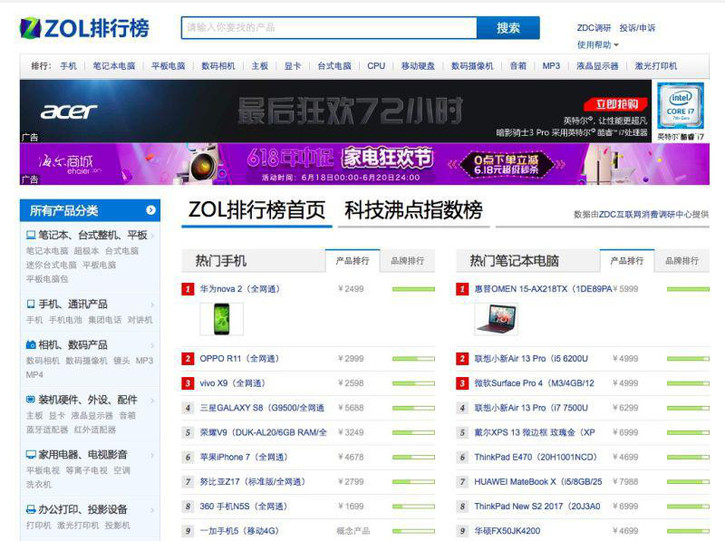Click the chip icon beside 装机硬件、外设、配件
This screenshot has width=725, height=541.
pyautogui.click(x=31, y=399)
